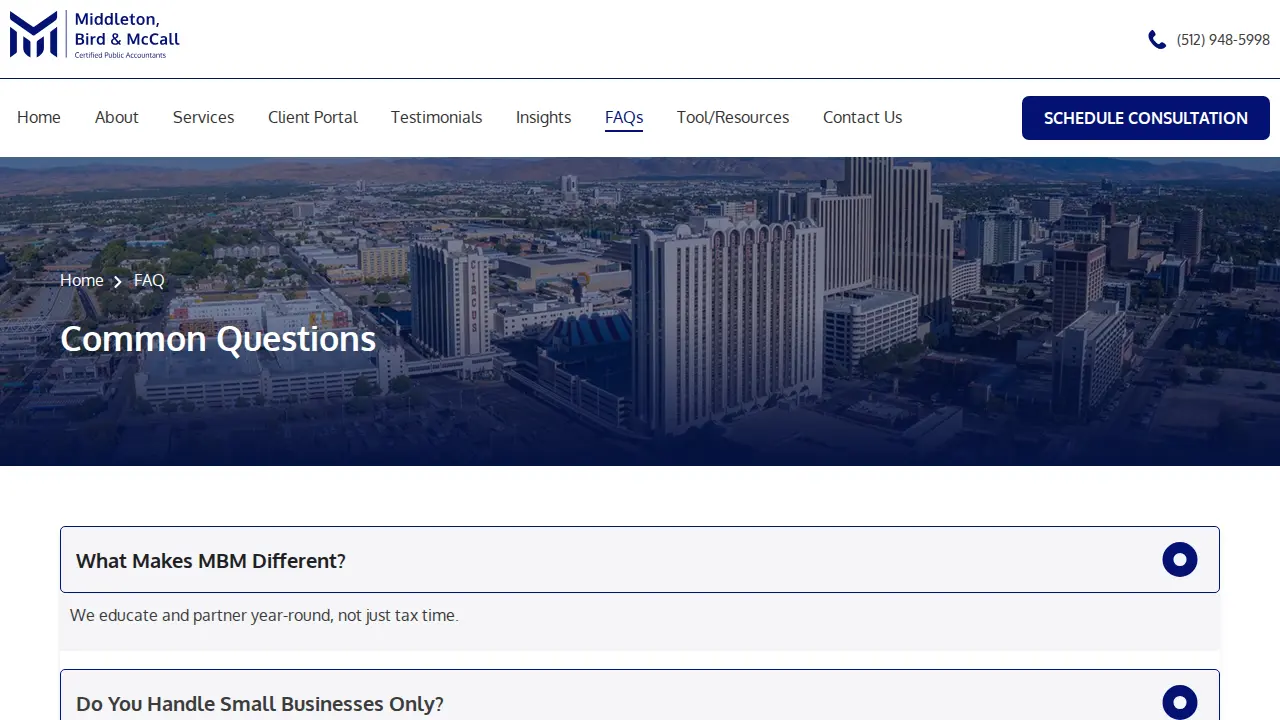Click the breadcrumb chevron arrow after Home
Screen dimensions: 1280x720
tap(118, 282)
